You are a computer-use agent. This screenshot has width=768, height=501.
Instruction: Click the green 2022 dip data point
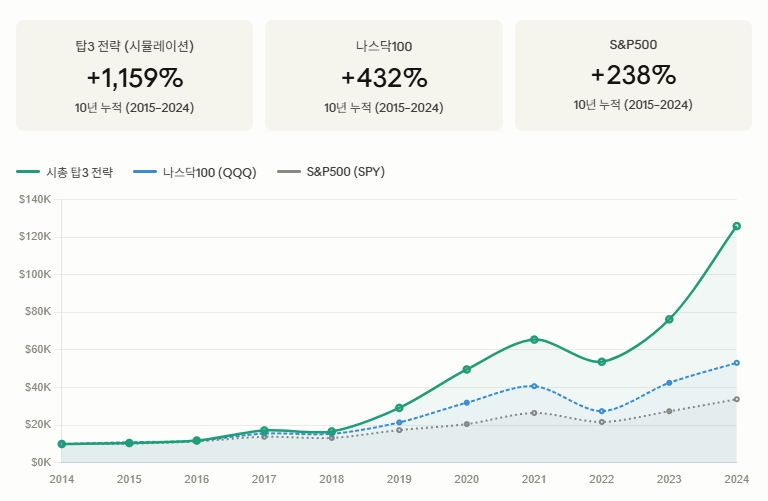[602, 362]
